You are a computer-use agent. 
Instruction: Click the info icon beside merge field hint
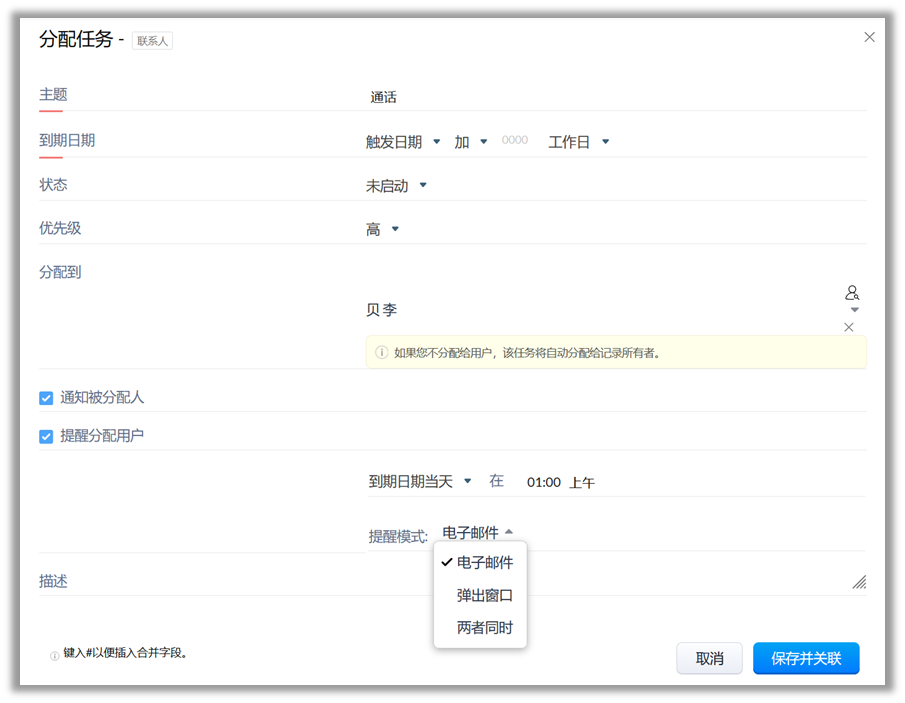[54, 656]
